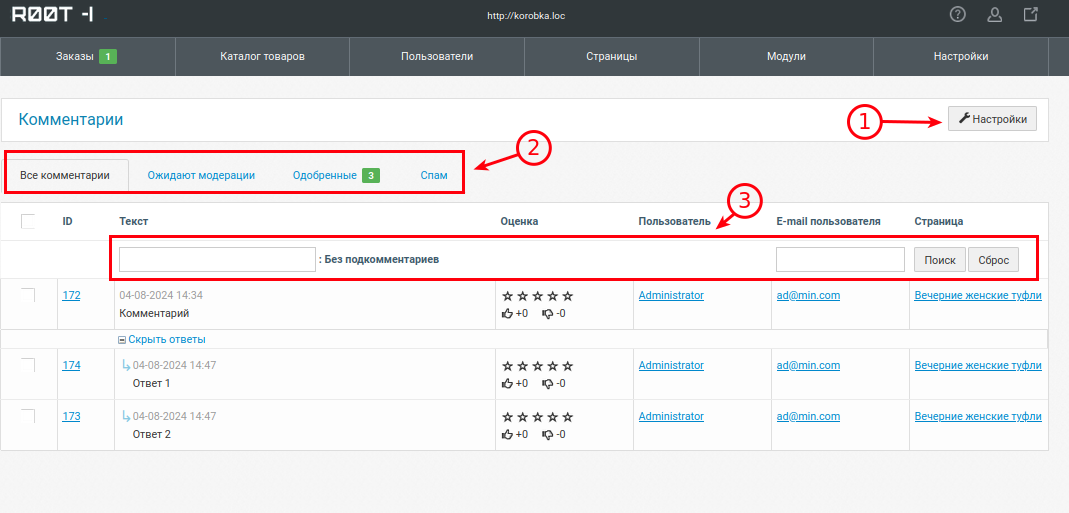Click green badge 3 on Одобренные tab
This screenshot has height=513, width=1069.
370,175
